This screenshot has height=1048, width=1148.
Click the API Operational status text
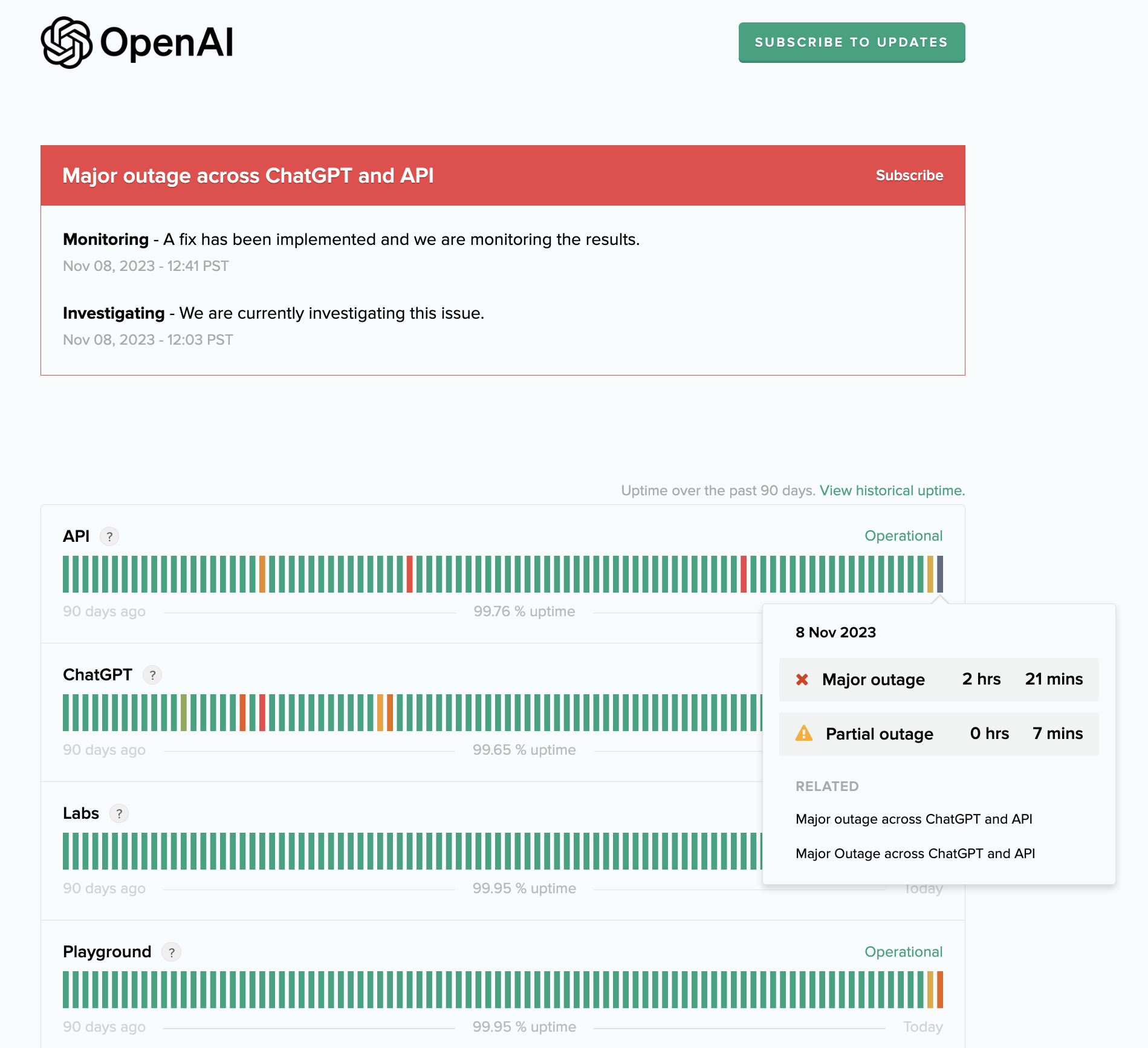903,536
